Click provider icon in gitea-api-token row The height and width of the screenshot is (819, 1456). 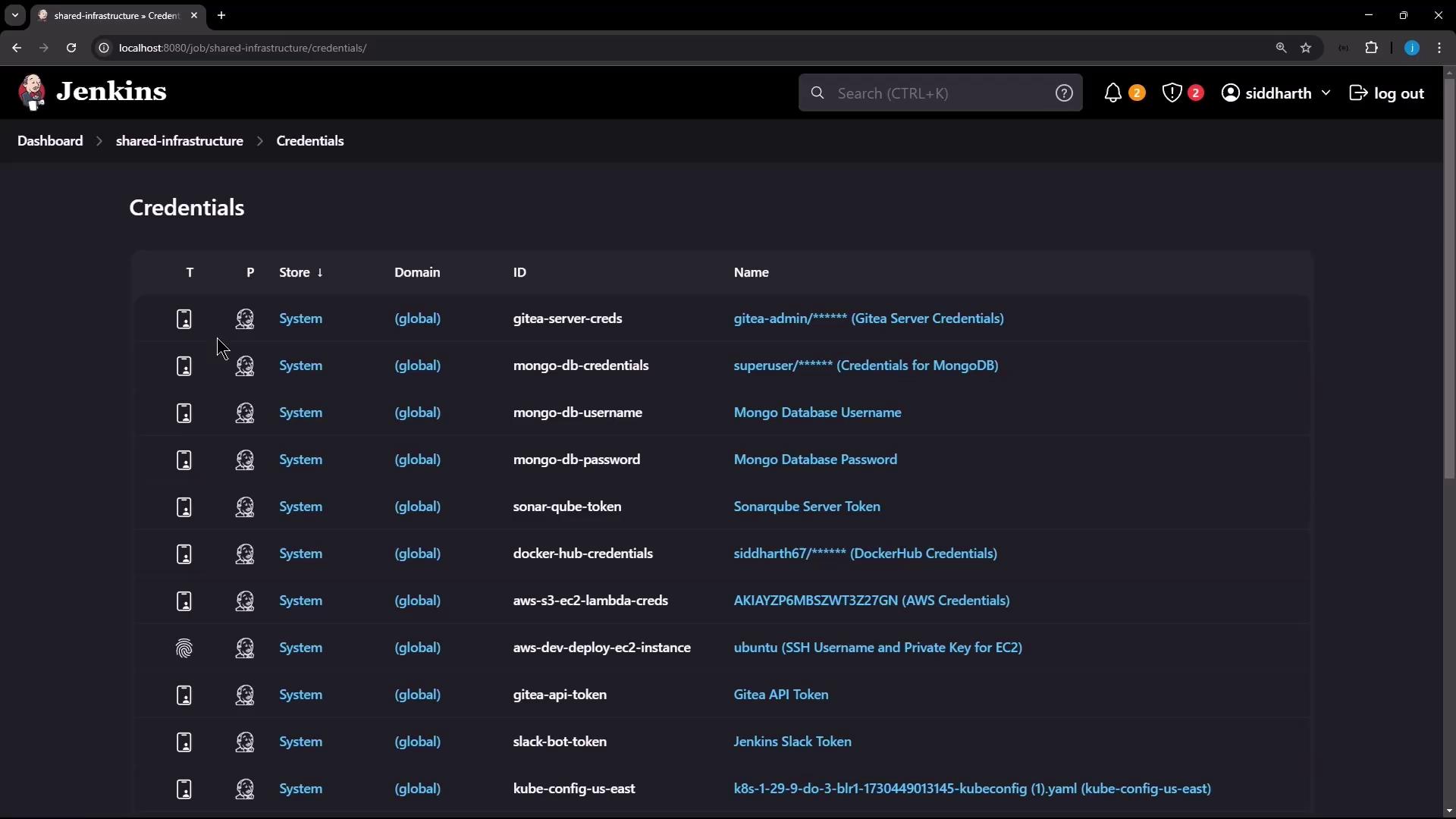(x=245, y=695)
